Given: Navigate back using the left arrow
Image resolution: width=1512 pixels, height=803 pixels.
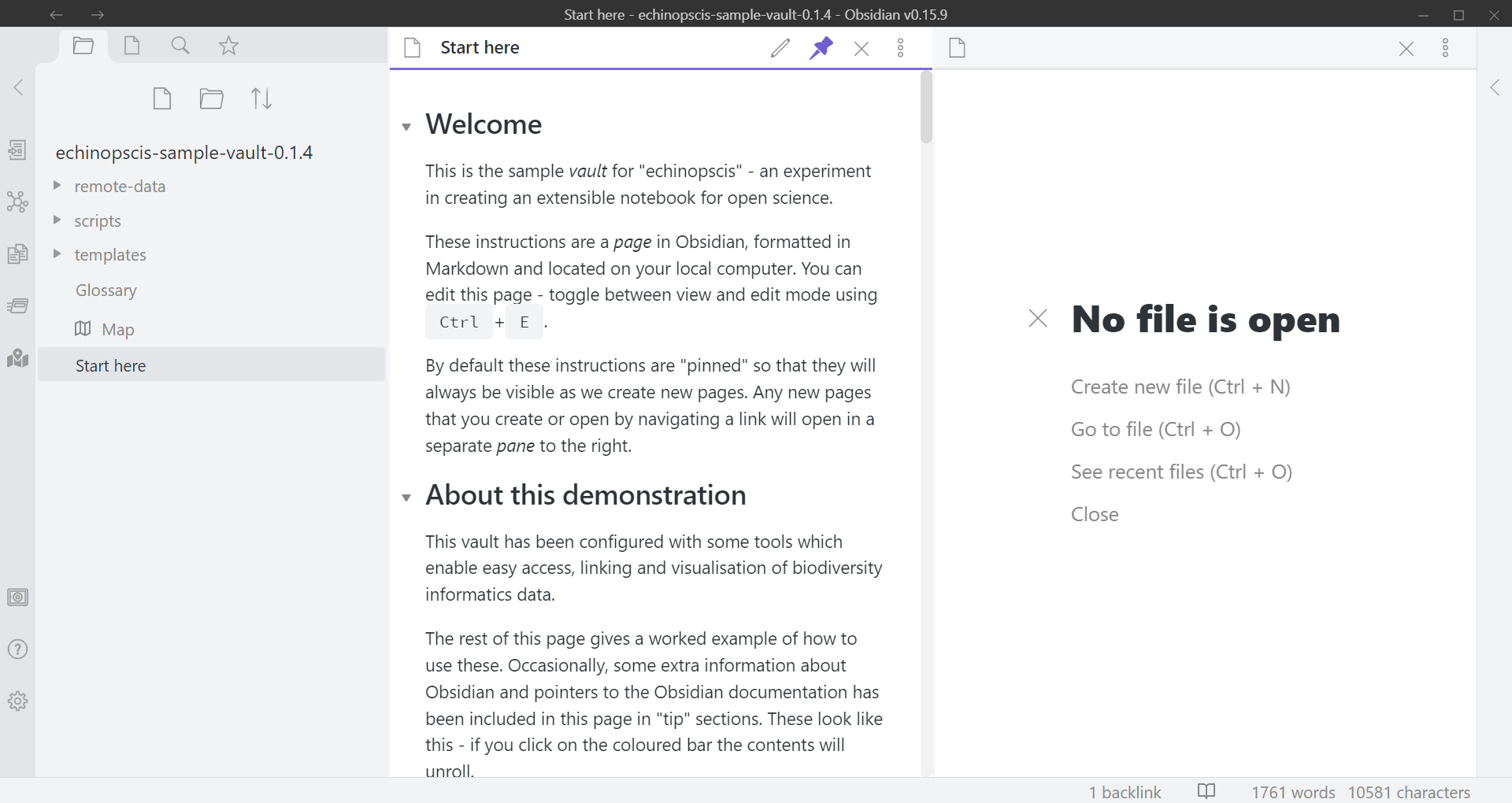Looking at the screenshot, I should point(56,14).
